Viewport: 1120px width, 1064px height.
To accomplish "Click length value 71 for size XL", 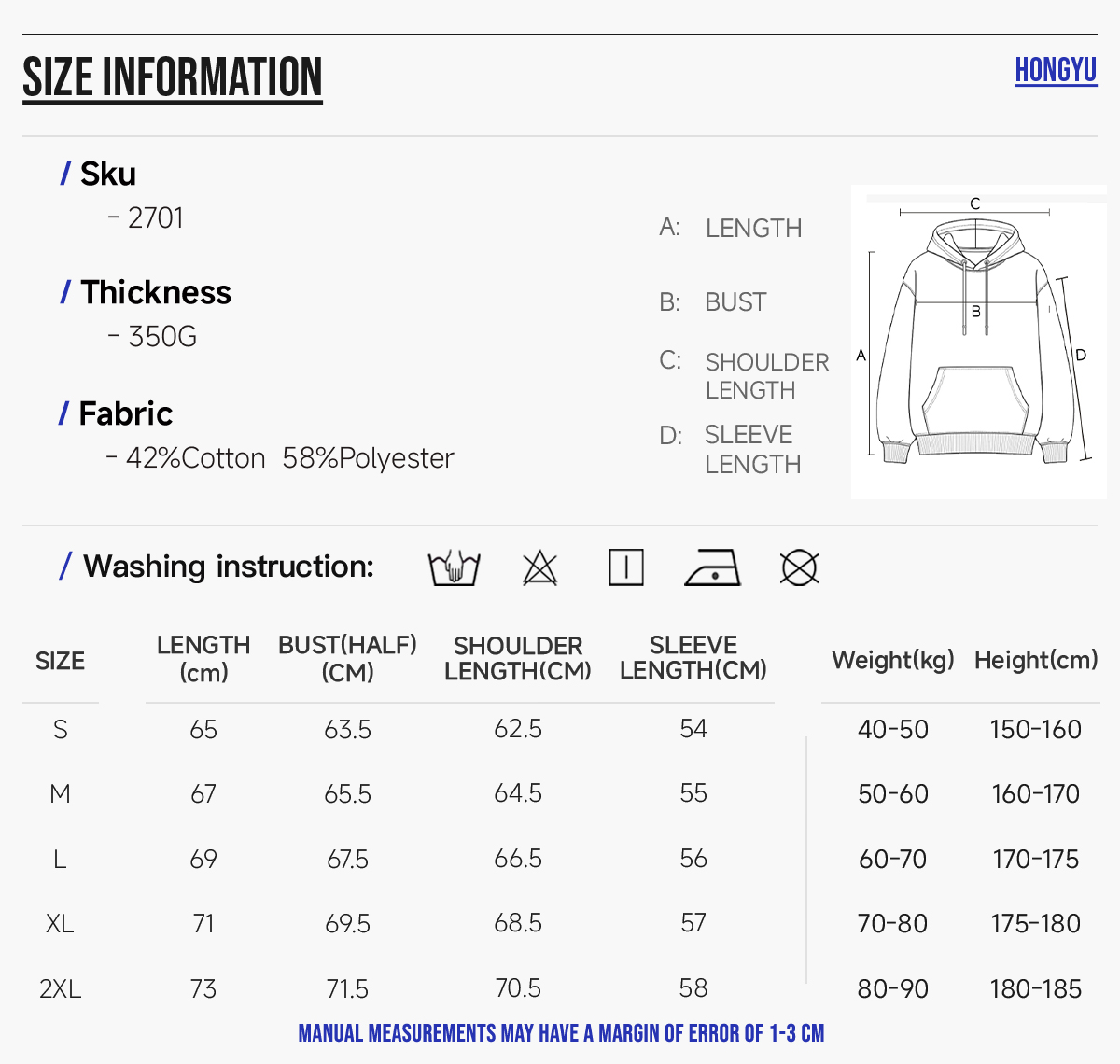I will (x=203, y=923).
